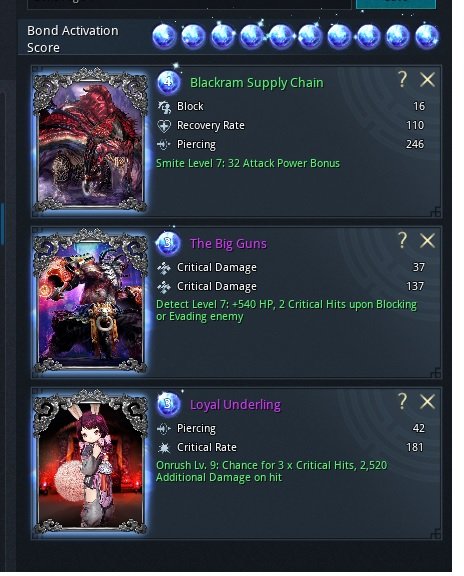Click the Onrush Lv. 9 bonus description

coord(271,471)
